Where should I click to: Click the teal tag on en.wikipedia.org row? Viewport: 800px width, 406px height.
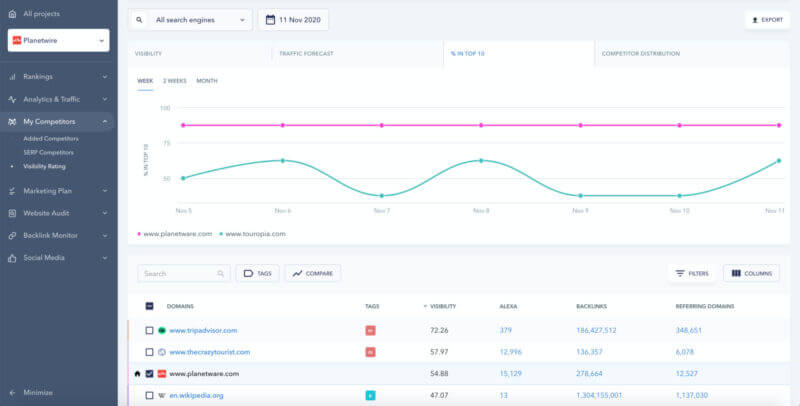click(370, 395)
